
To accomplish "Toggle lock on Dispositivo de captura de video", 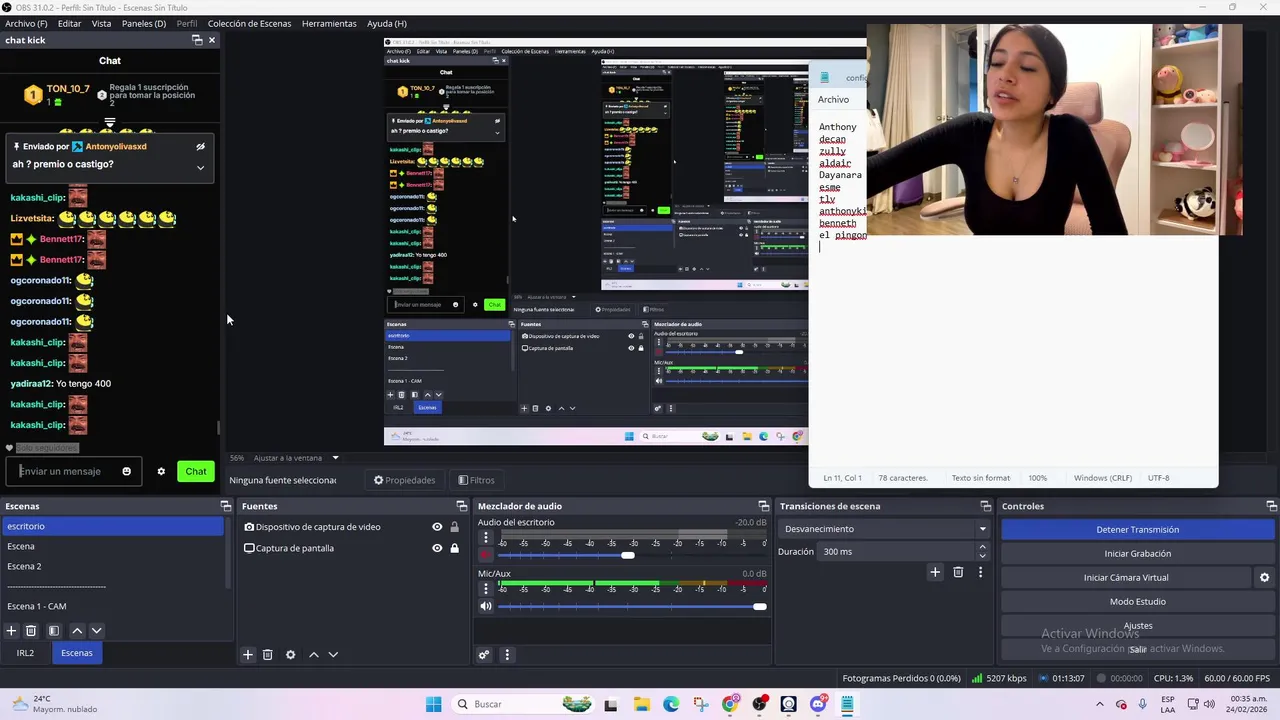I will tap(454, 527).
